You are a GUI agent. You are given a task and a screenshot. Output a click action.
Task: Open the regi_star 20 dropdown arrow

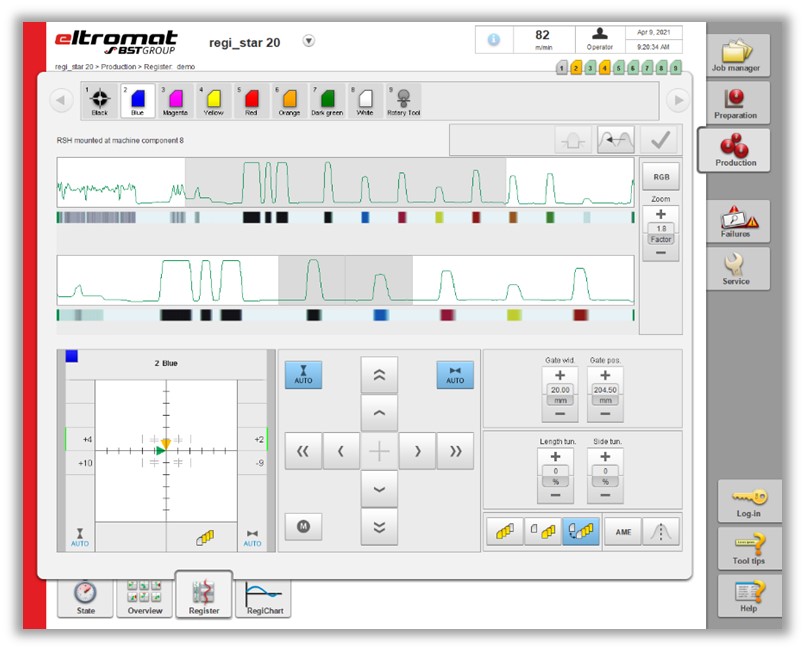tap(309, 41)
